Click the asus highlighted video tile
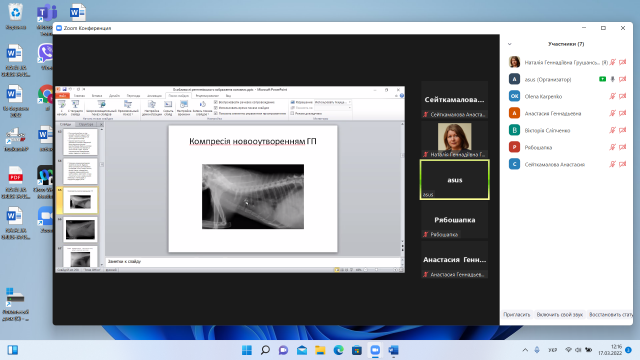 click(455, 180)
